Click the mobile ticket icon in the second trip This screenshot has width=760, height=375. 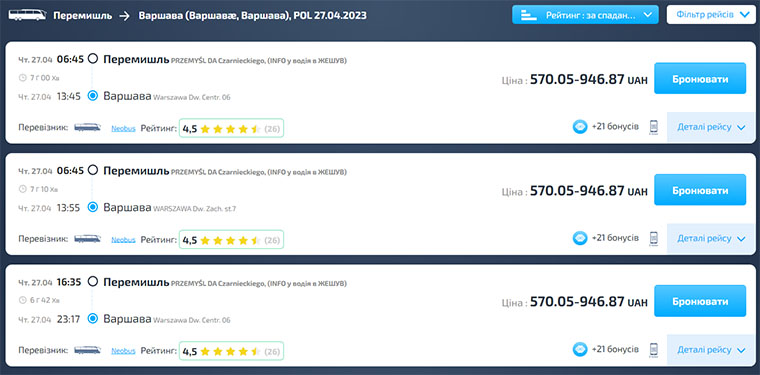coord(654,238)
